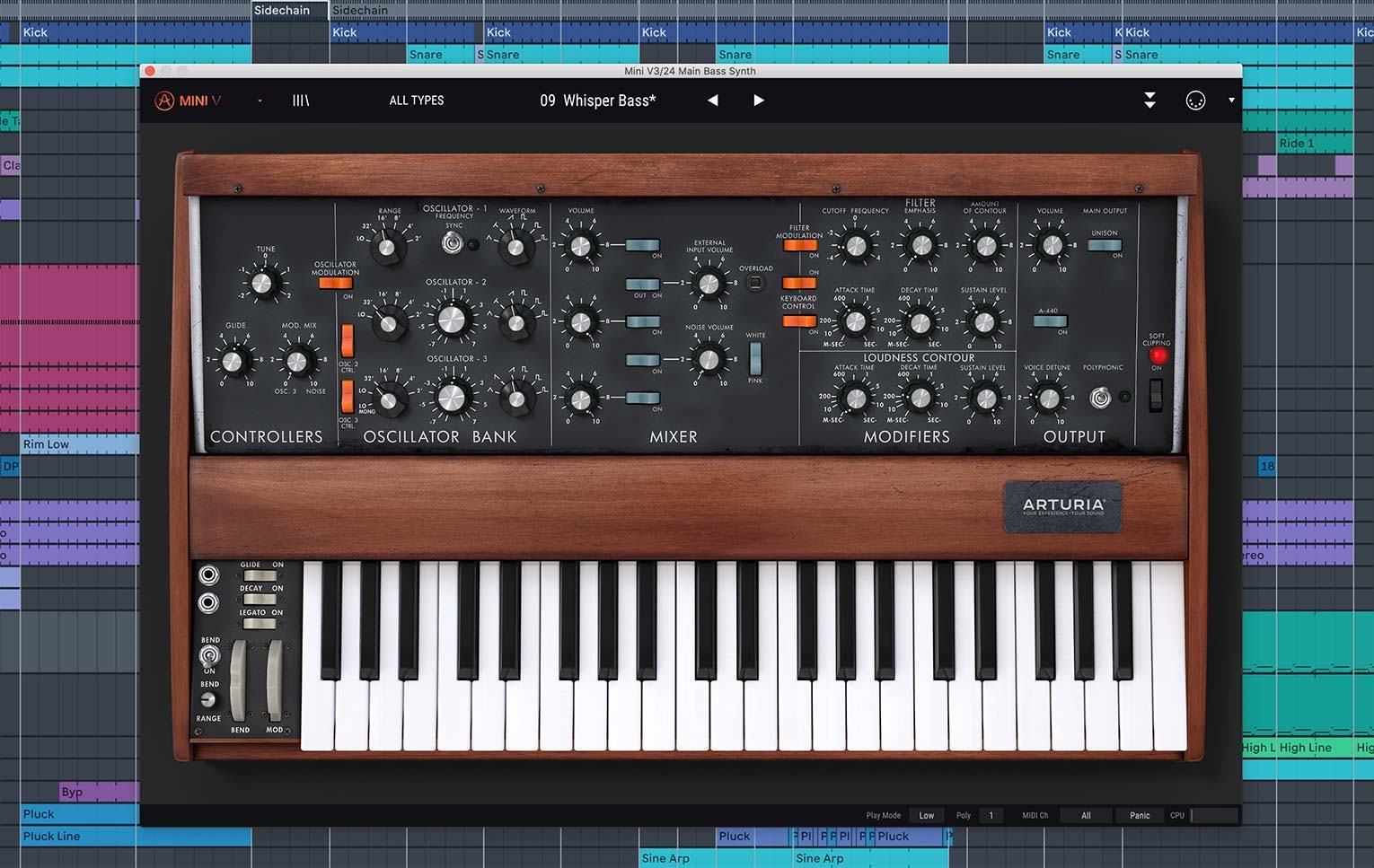
Task: Click the Oscillator 1 Volume knob in Mixer
Action: coord(581,245)
